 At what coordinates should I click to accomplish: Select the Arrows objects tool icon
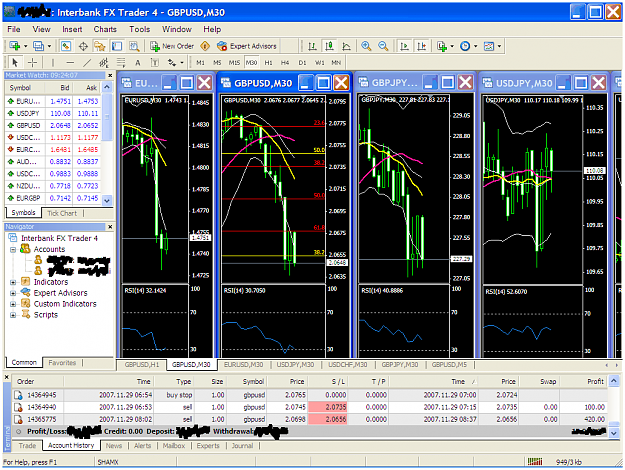point(172,63)
